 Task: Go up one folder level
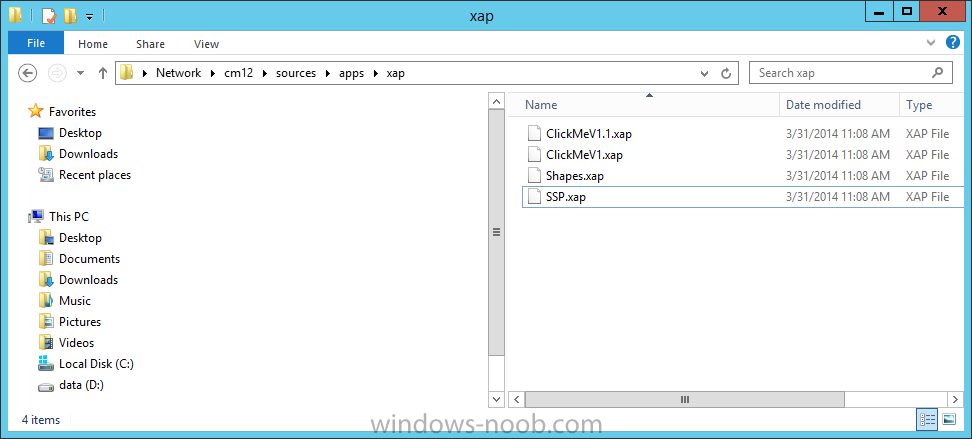coord(103,73)
